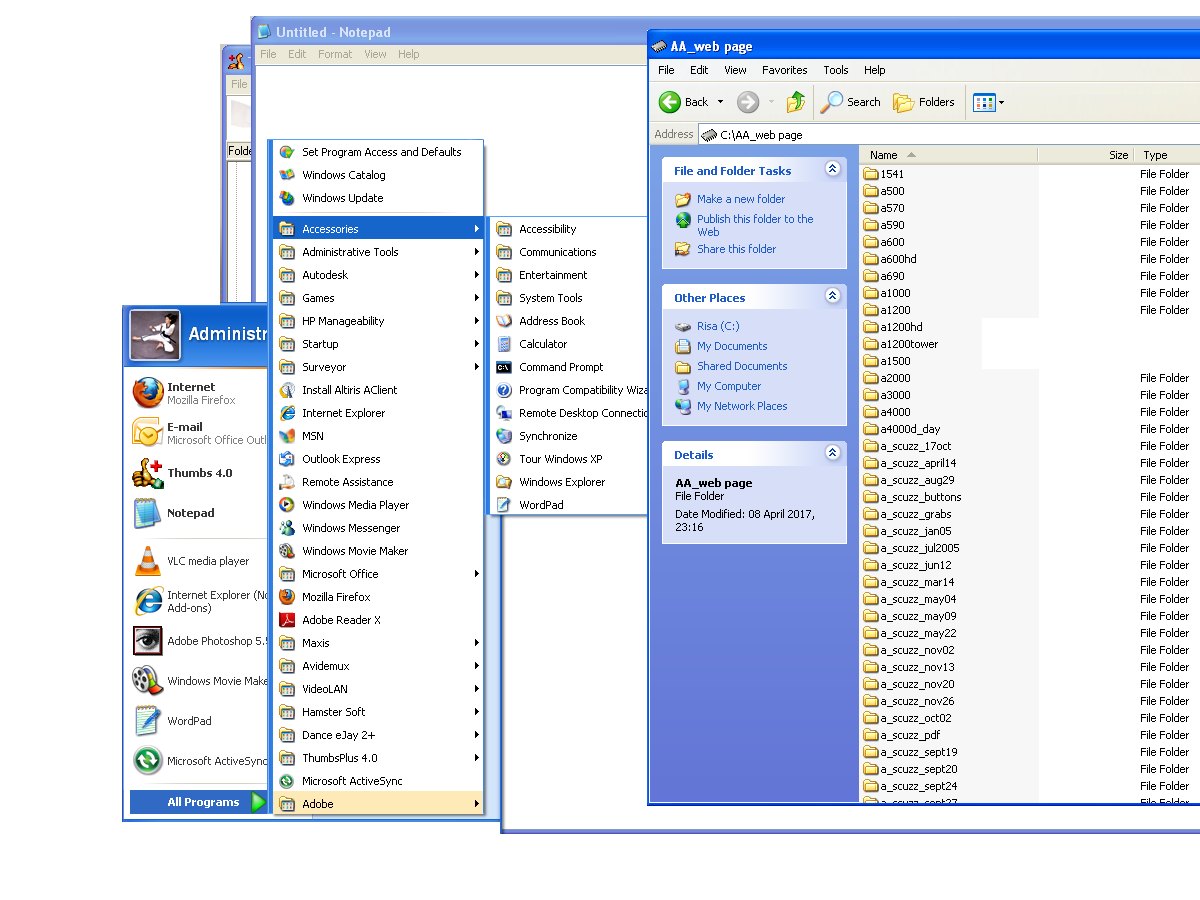The width and height of the screenshot is (1200, 900).
Task: Collapse the Other Places panel
Action: (x=832, y=297)
